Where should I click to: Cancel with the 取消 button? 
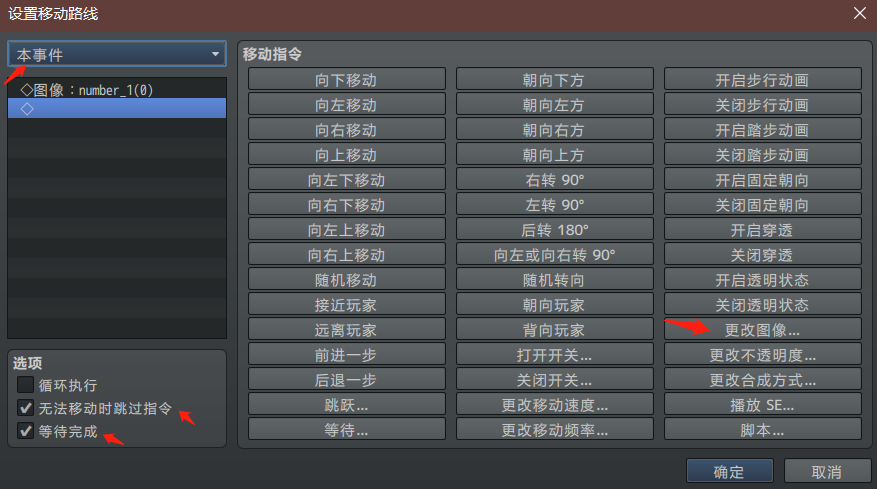(x=827, y=471)
